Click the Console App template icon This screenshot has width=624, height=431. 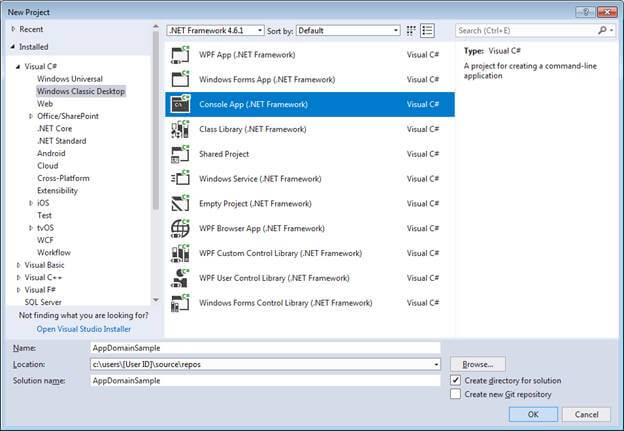[180, 104]
